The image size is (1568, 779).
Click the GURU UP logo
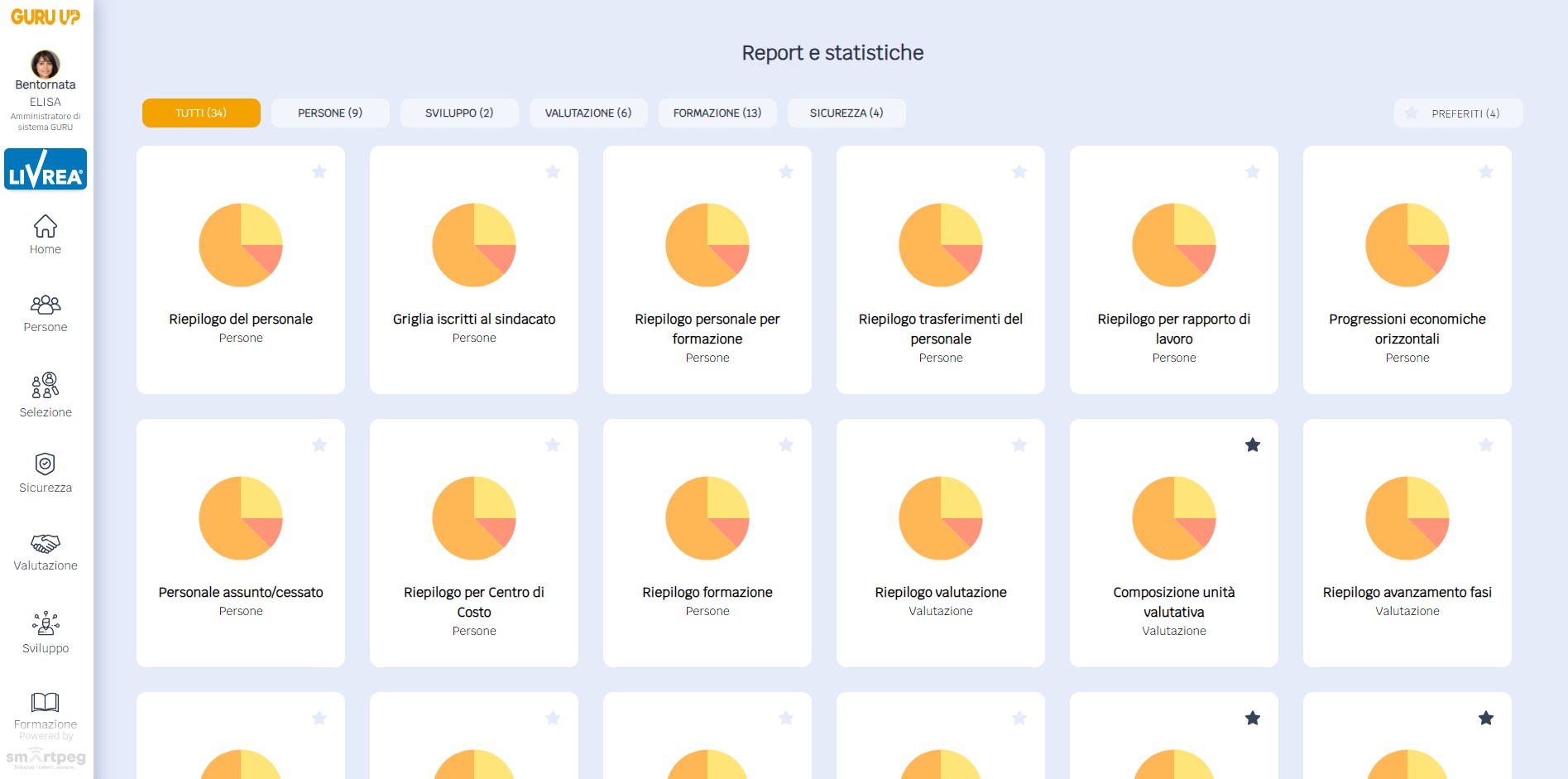pyautogui.click(x=46, y=17)
